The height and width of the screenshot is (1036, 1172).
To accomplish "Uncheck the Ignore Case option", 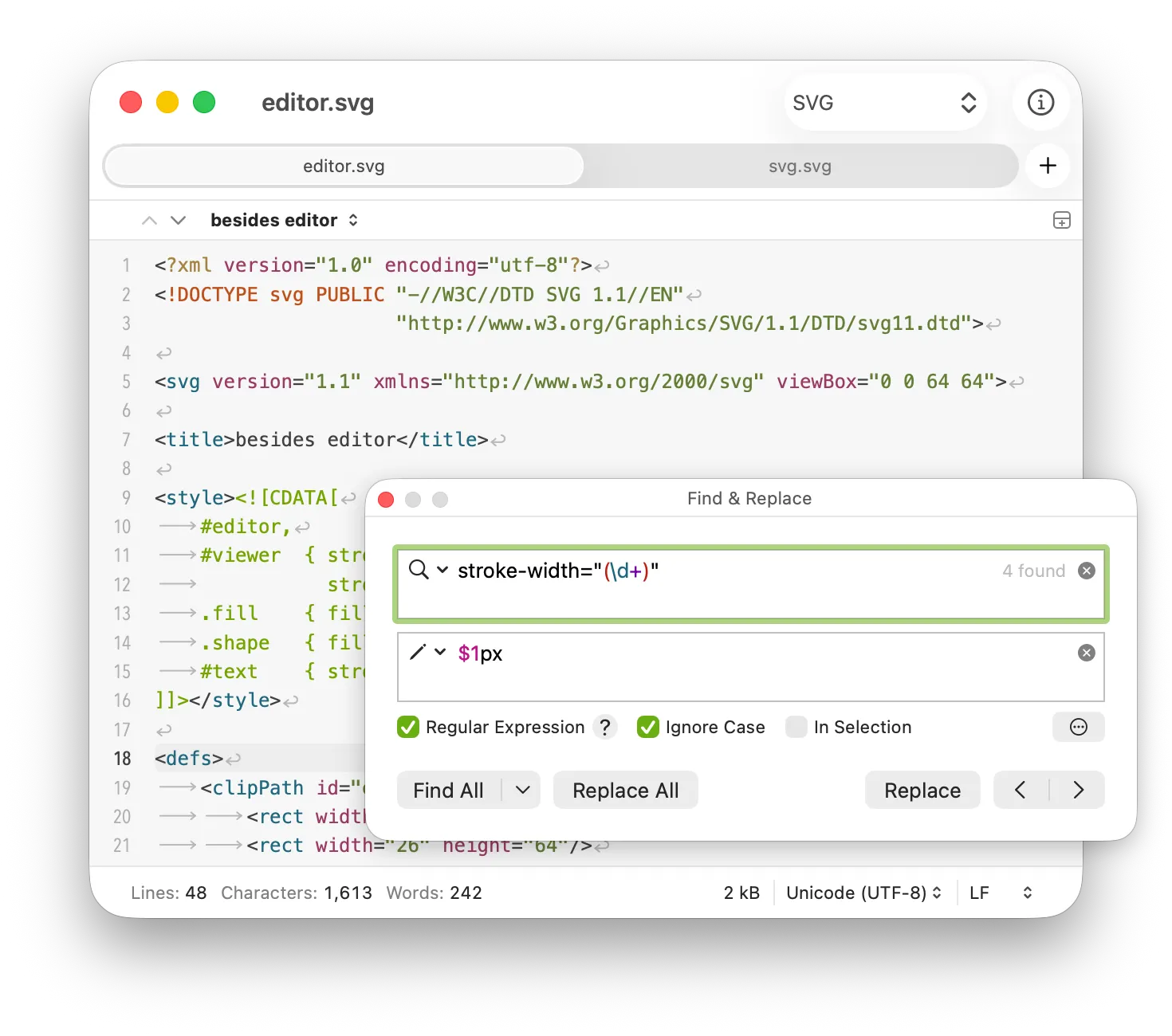I will (x=648, y=727).
